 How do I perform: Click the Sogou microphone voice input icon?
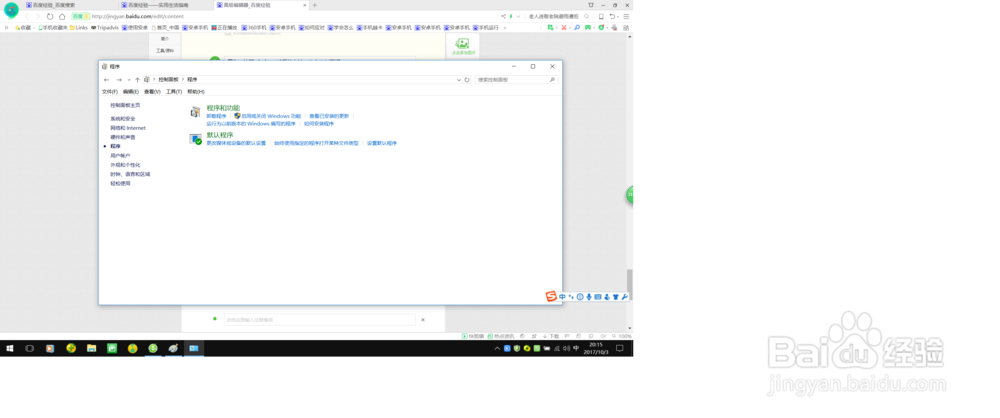589,297
